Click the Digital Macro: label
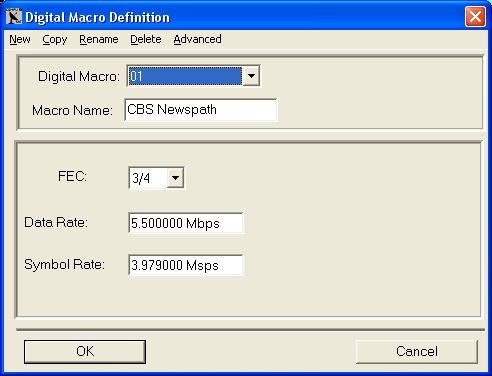The image size is (492, 376). [79, 77]
